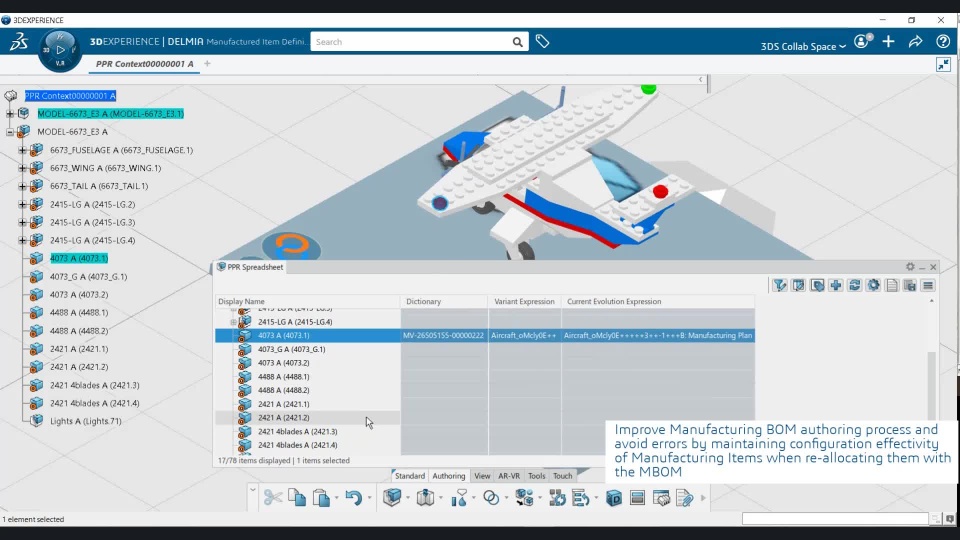
Task: Click the tag icon beside search bar
Action: pyautogui.click(x=542, y=42)
